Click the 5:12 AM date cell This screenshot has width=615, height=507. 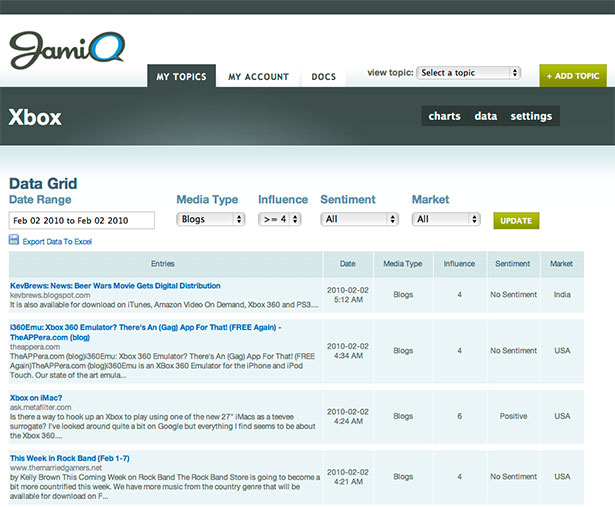coord(348,295)
